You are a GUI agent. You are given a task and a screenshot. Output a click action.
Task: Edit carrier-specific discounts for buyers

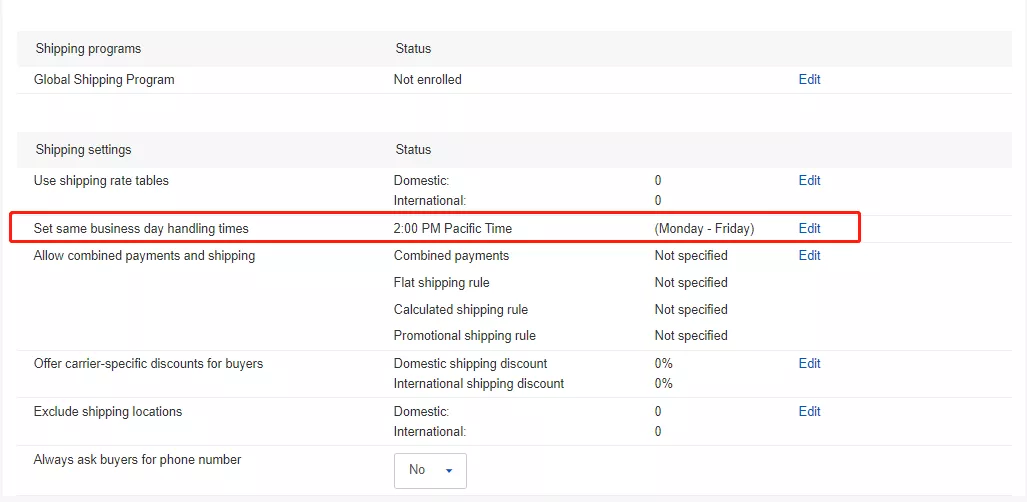[x=809, y=364]
